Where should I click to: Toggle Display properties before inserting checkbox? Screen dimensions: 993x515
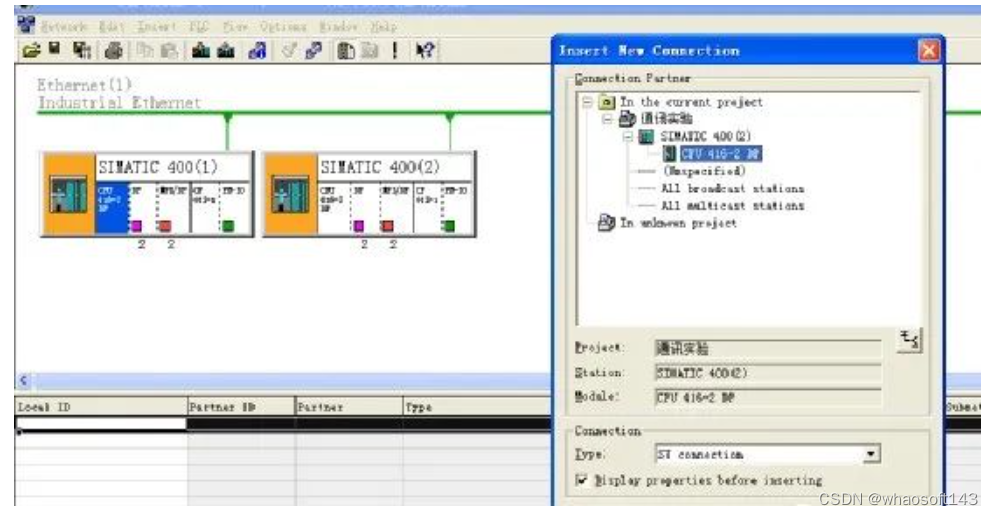pyautogui.click(x=582, y=480)
